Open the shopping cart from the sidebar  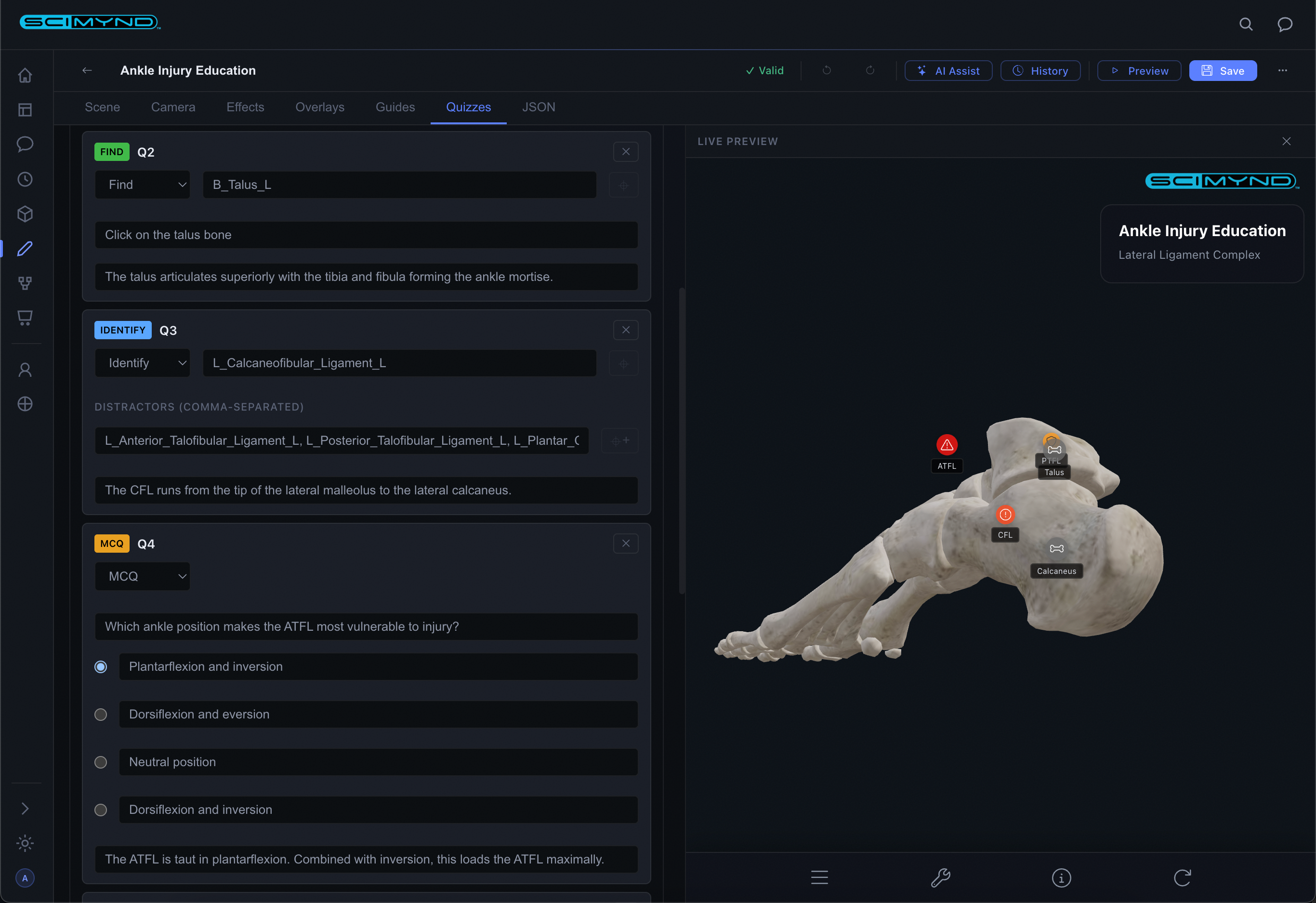25,317
